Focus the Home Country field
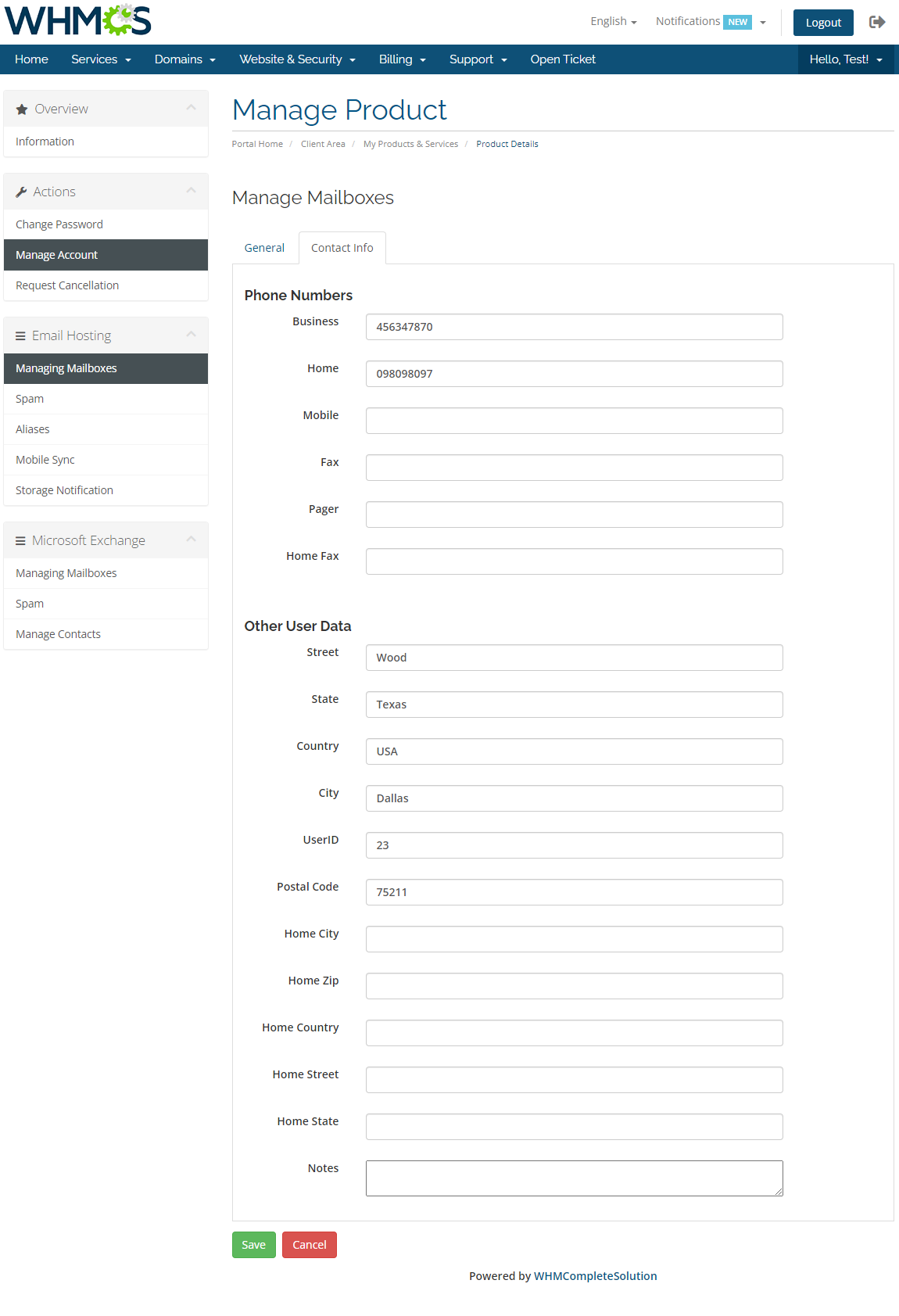The width and height of the screenshot is (899, 1316). (574, 1033)
